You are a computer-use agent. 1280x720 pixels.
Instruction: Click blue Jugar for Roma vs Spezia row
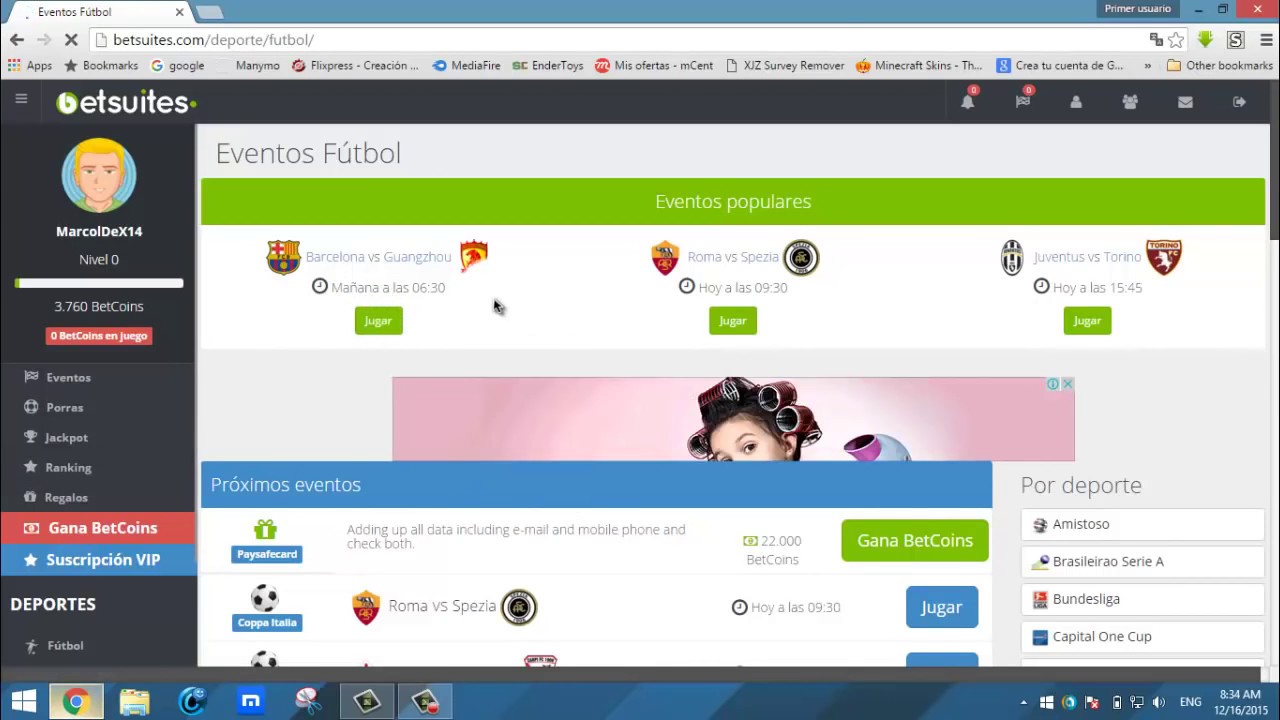tap(942, 607)
